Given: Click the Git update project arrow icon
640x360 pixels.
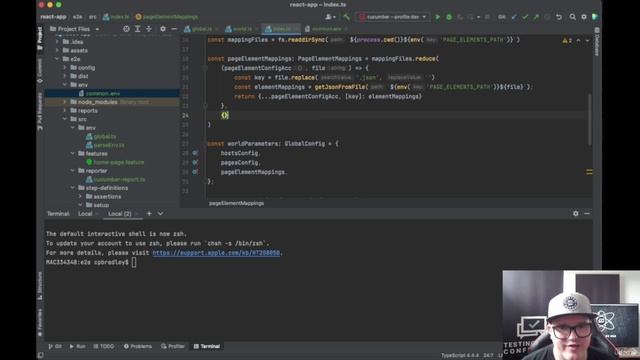Looking at the screenshot, I should [x=514, y=17].
